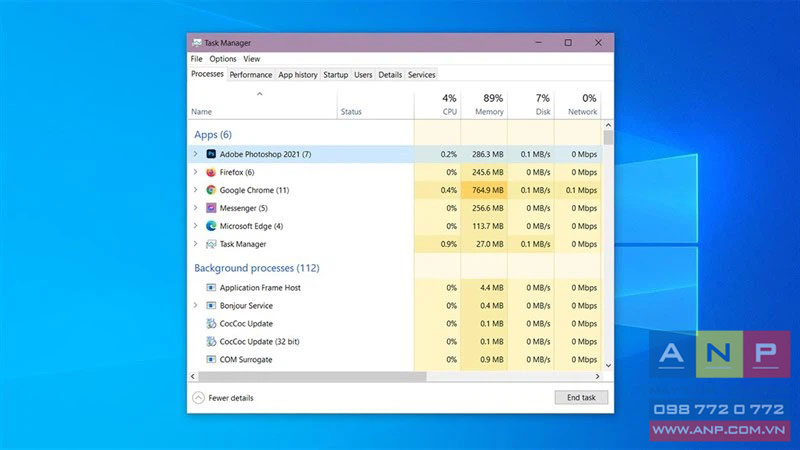Click the vertical scrollbar down arrow
Viewport: 800px width, 450px height.
(x=608, y=365)
